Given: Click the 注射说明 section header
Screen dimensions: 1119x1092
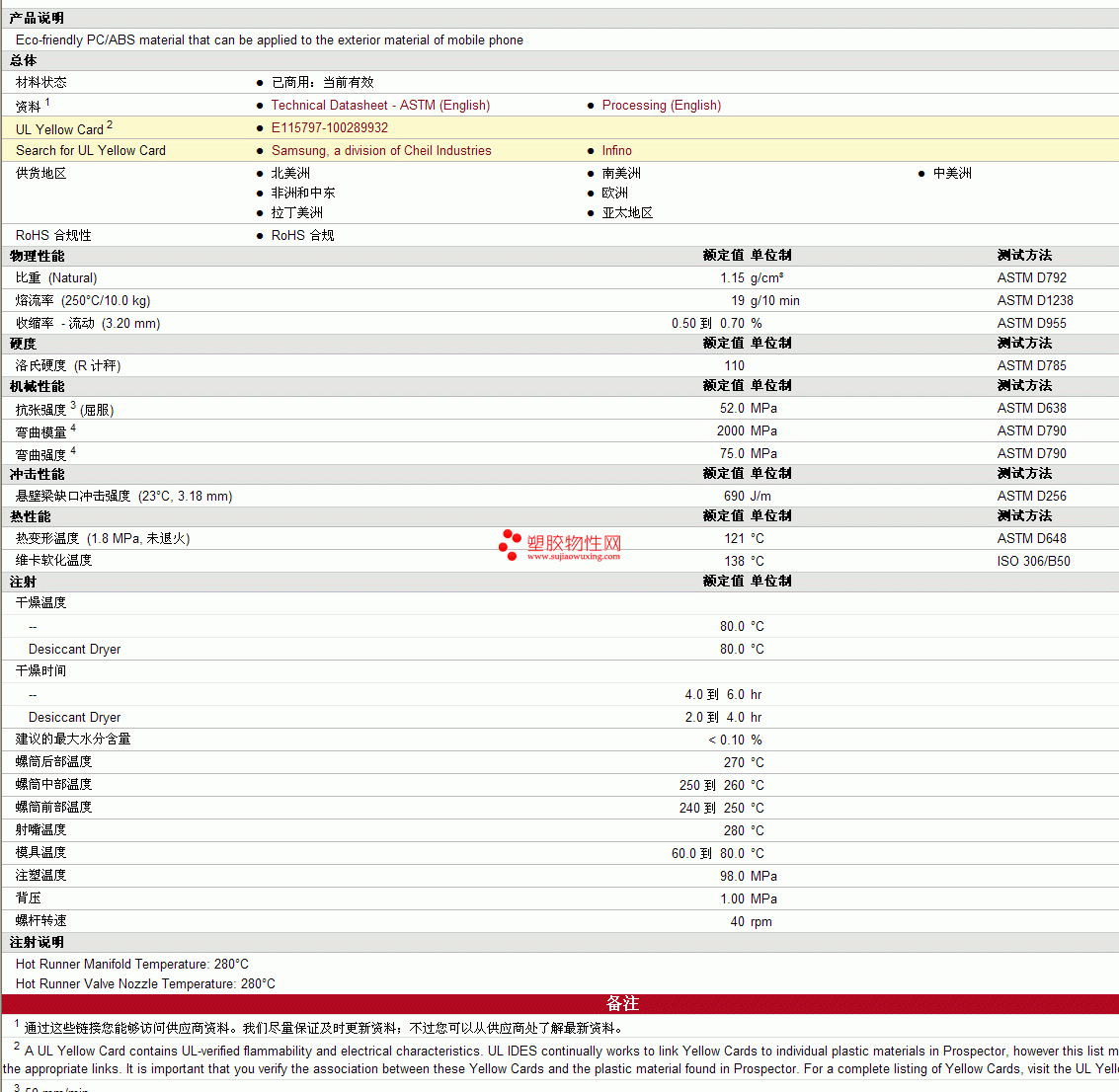Looking at the screenshot, I should (x=37, y=943).
